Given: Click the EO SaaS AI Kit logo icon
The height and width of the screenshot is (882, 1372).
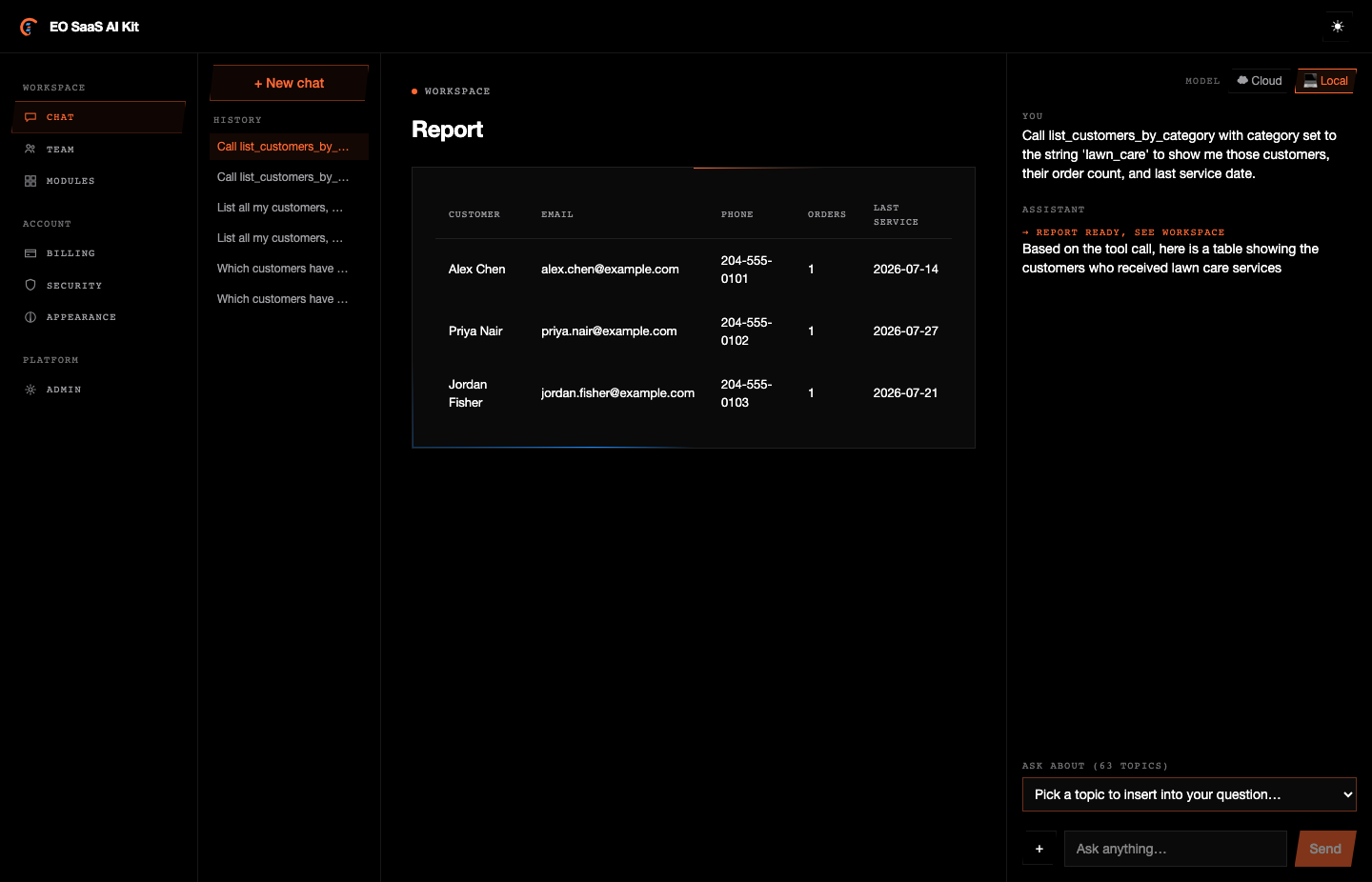Looking at the screenshot, I should click(x=29, y=27).
